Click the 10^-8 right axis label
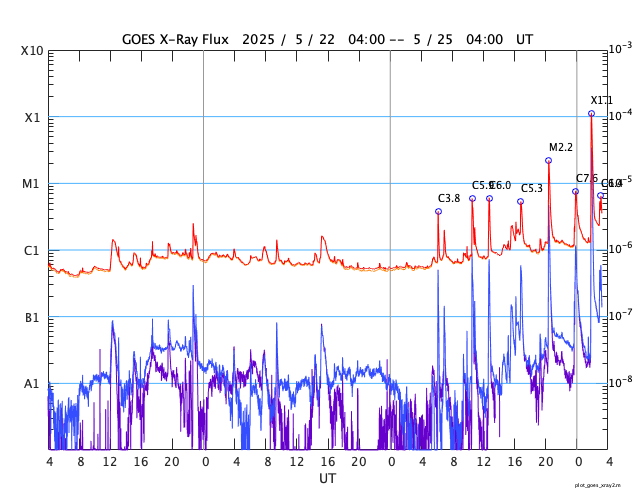 click(x=620, y=382)
